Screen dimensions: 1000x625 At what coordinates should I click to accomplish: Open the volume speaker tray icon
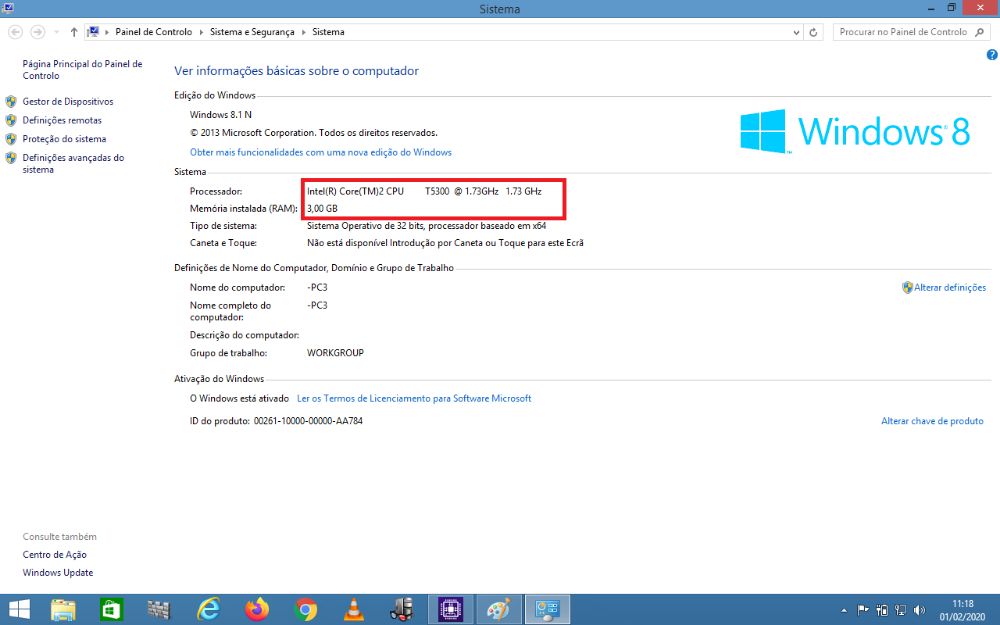tap(919, 610)
